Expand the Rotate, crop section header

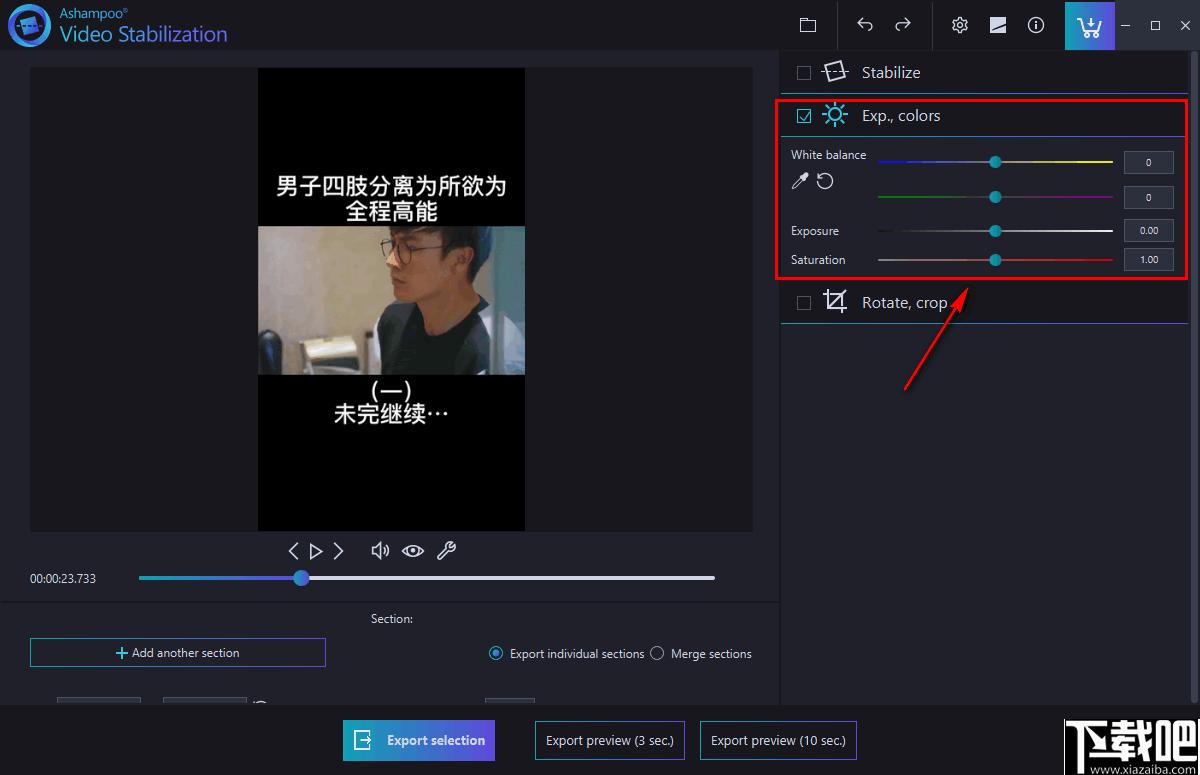(984, 302)
